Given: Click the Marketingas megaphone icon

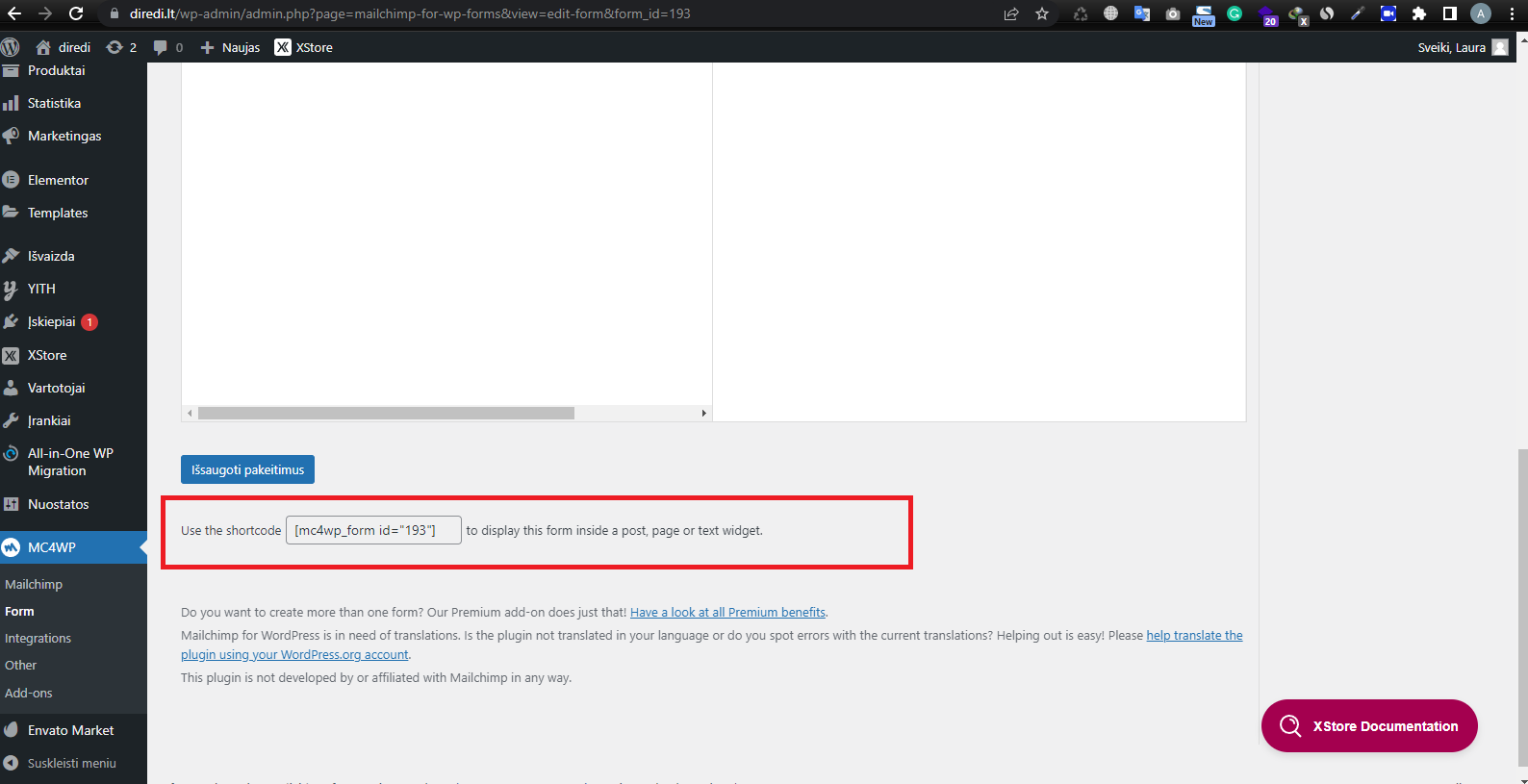Looking at the screenshot, I should (11, 136).
